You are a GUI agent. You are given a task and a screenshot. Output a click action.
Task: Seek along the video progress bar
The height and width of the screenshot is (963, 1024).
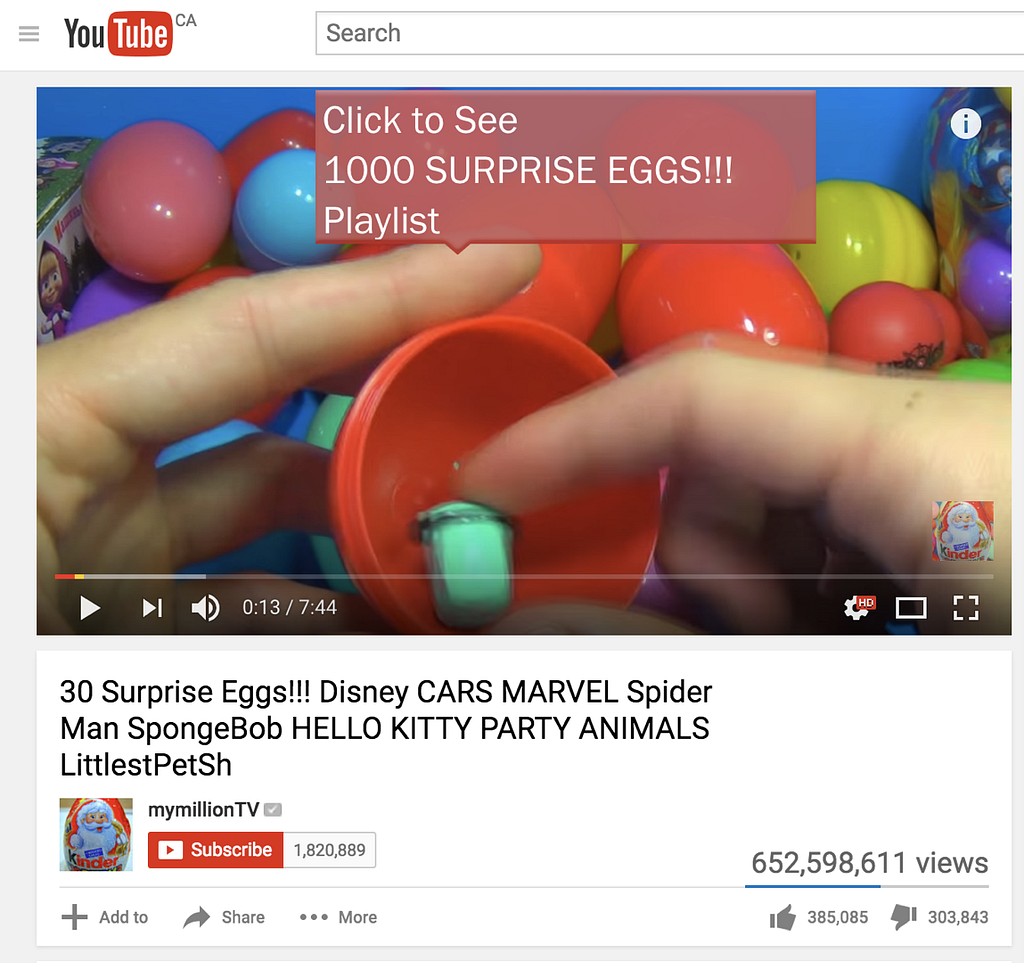524,576
